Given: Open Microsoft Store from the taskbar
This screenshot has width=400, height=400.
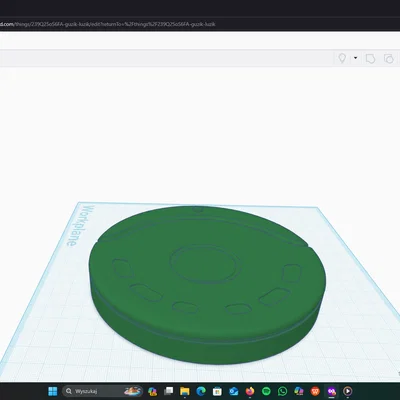Looking at the screenshot, I should (x=217, y=391).
